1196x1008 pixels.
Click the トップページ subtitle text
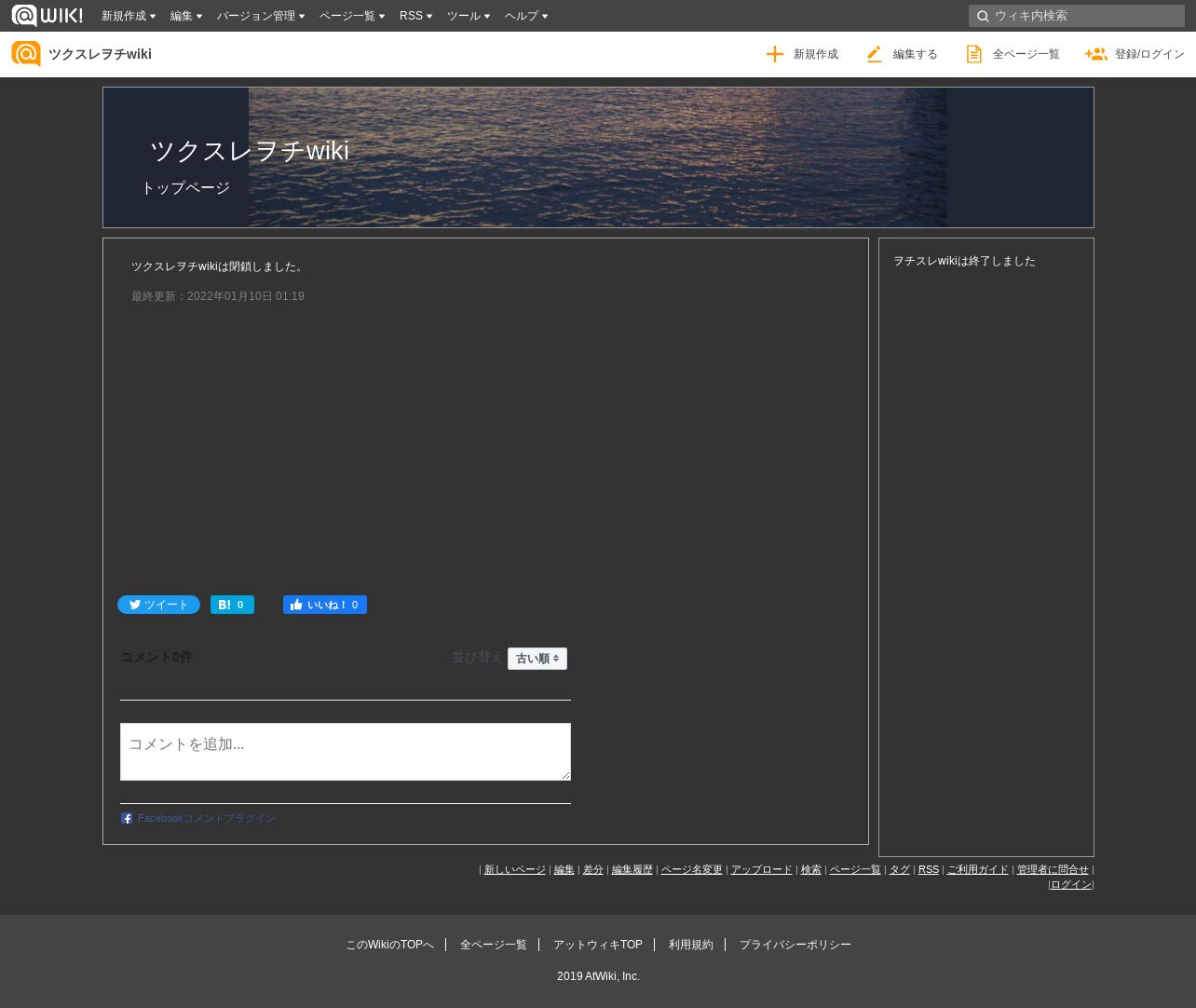185,187
